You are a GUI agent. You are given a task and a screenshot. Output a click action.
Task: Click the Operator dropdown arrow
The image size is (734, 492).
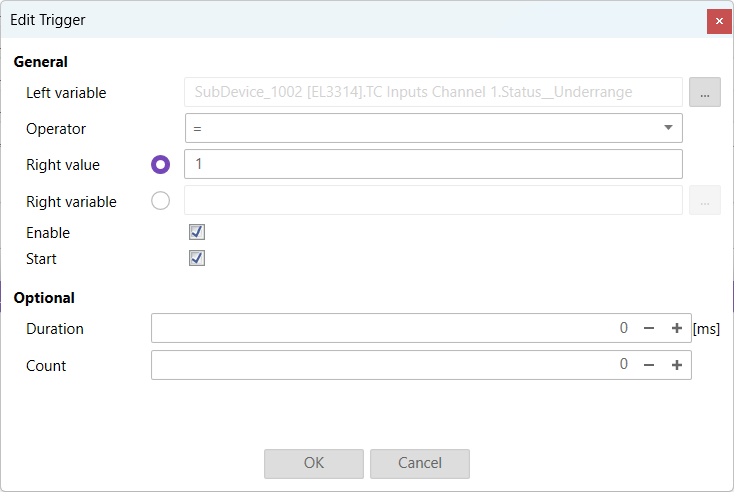tap(668, 128)
